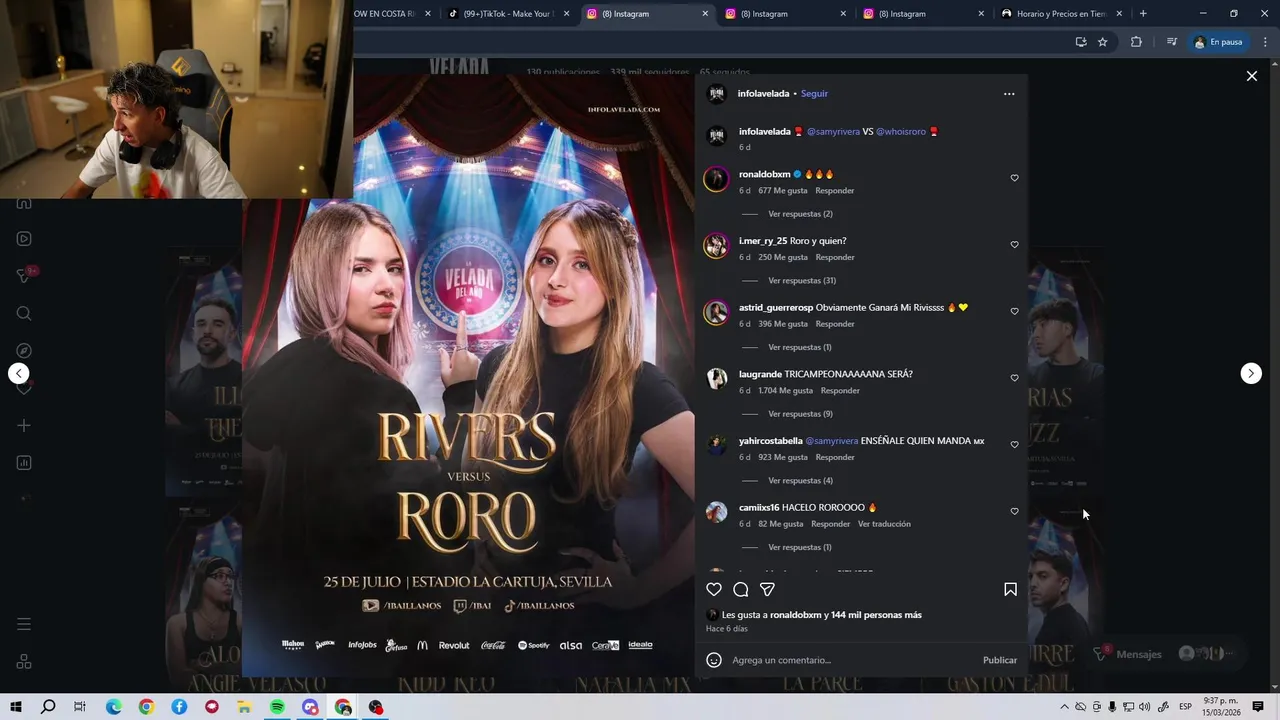1280x720 pixels.
Task: Like i.mer_ry_25's comment
Action: pos(1014,245)
